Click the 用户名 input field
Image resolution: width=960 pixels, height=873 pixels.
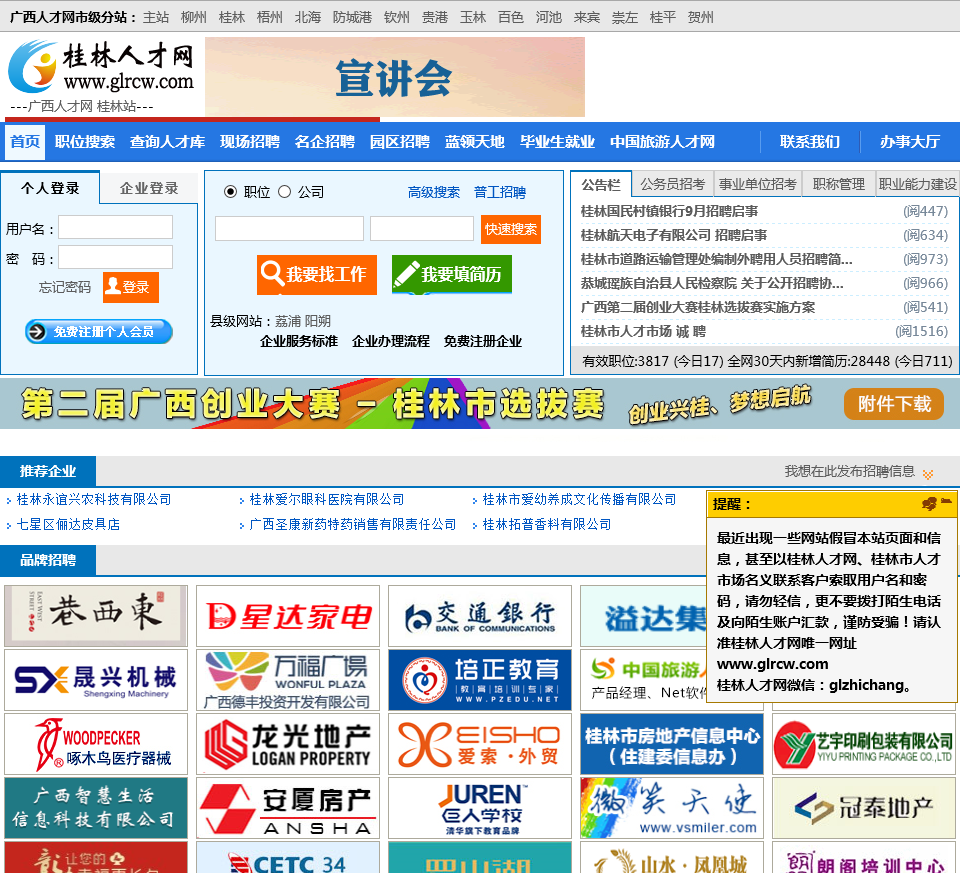(x=115, y=227)
